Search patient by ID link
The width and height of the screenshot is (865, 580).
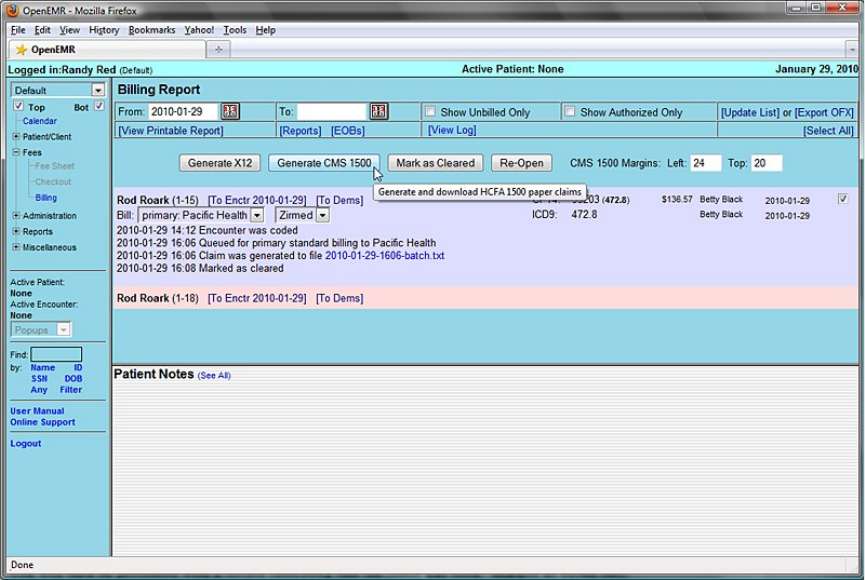coord(78,368)
